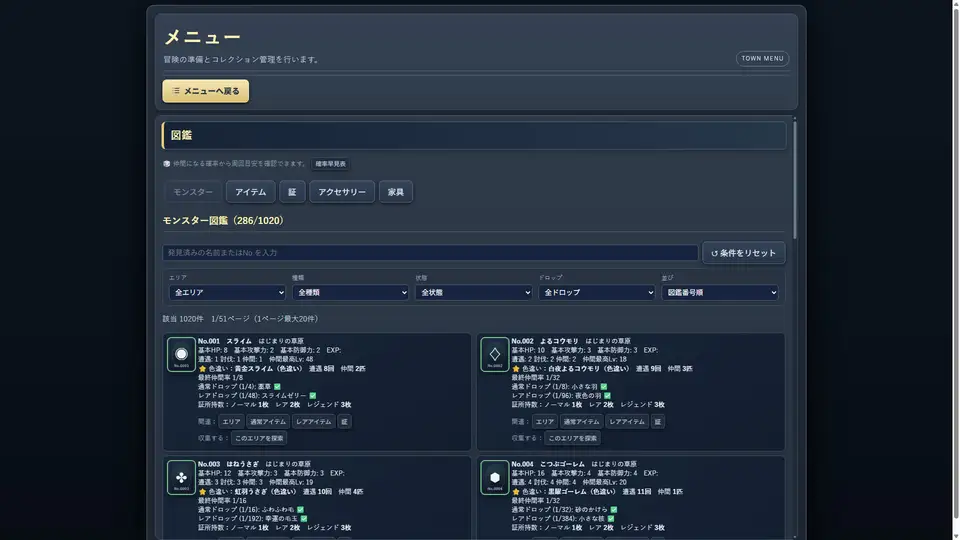Click the green check after 薬草

click(x=277, y=386)
